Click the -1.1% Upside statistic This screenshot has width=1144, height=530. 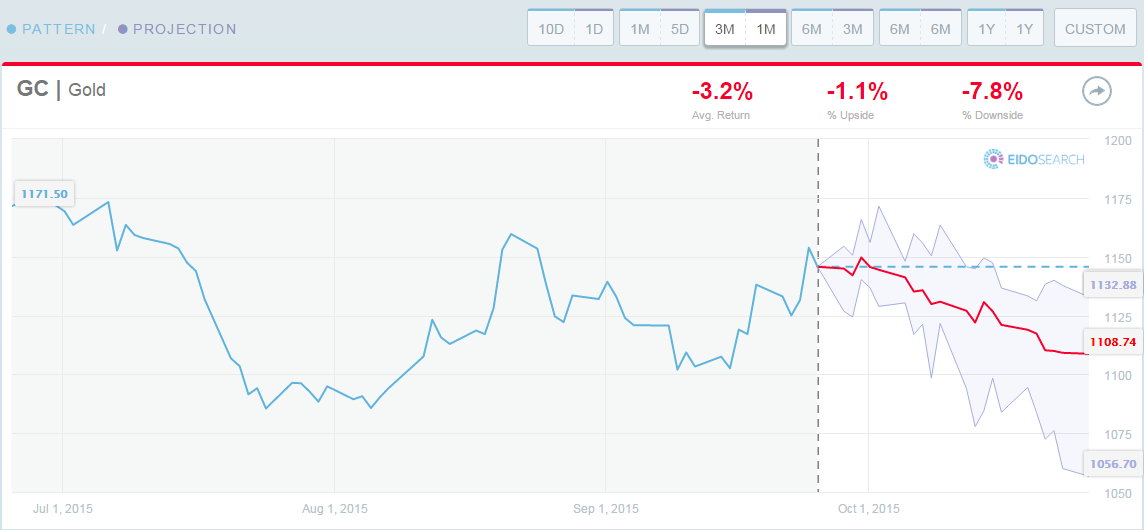(x=857, y=92)
